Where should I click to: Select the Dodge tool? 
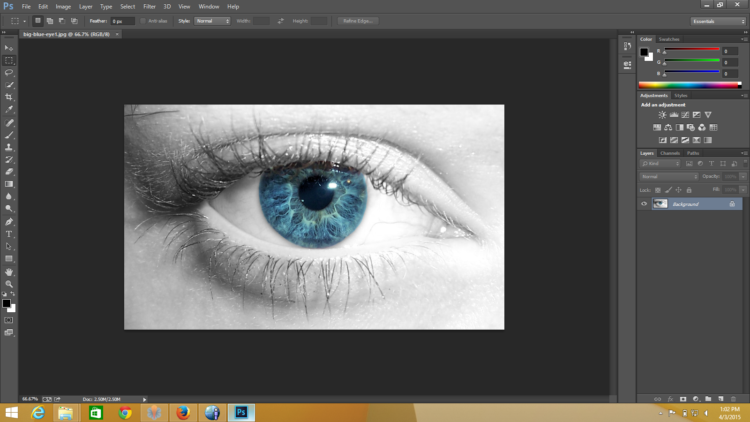coord(9,209)
